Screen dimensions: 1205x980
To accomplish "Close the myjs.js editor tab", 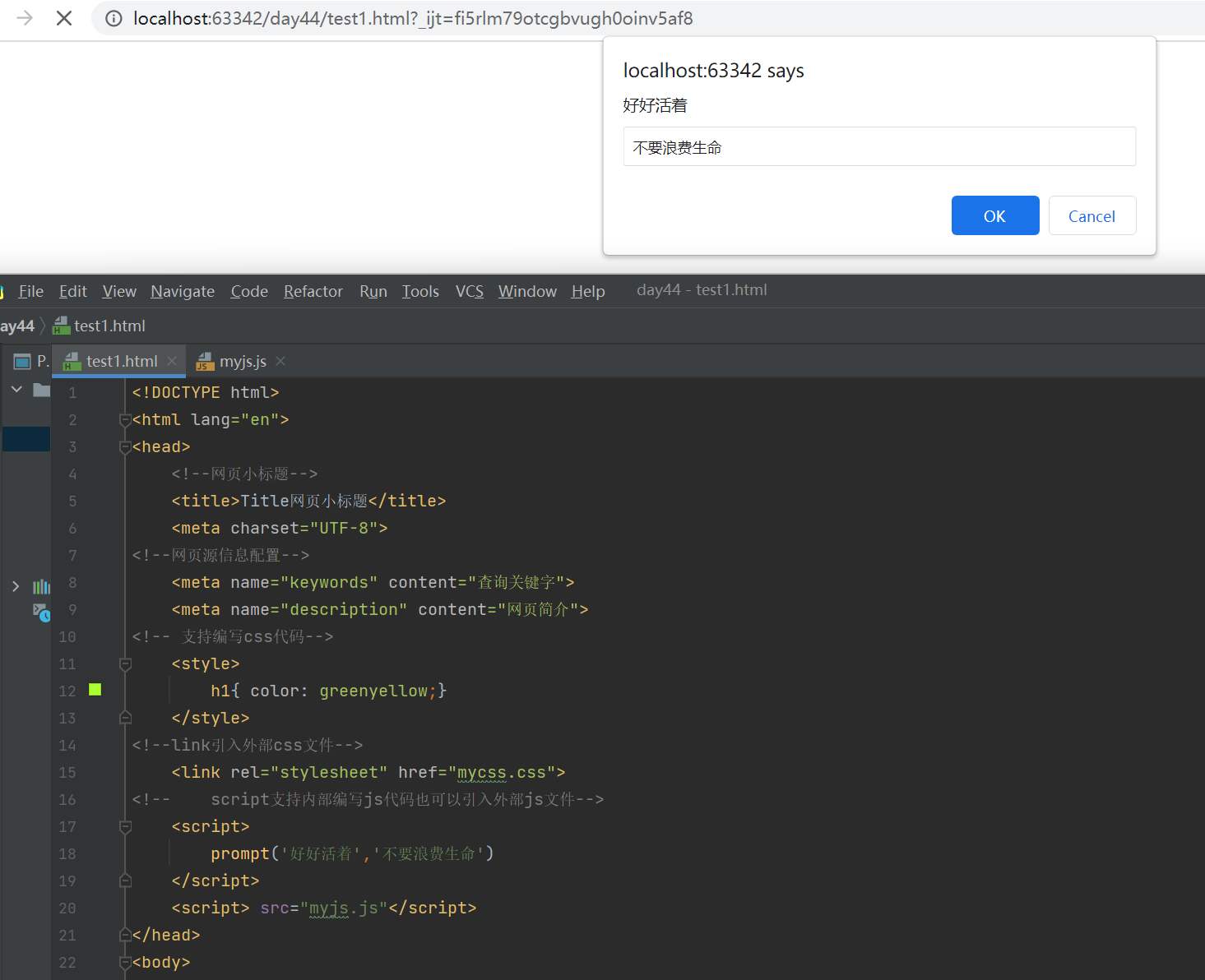I will click(280, 361).
